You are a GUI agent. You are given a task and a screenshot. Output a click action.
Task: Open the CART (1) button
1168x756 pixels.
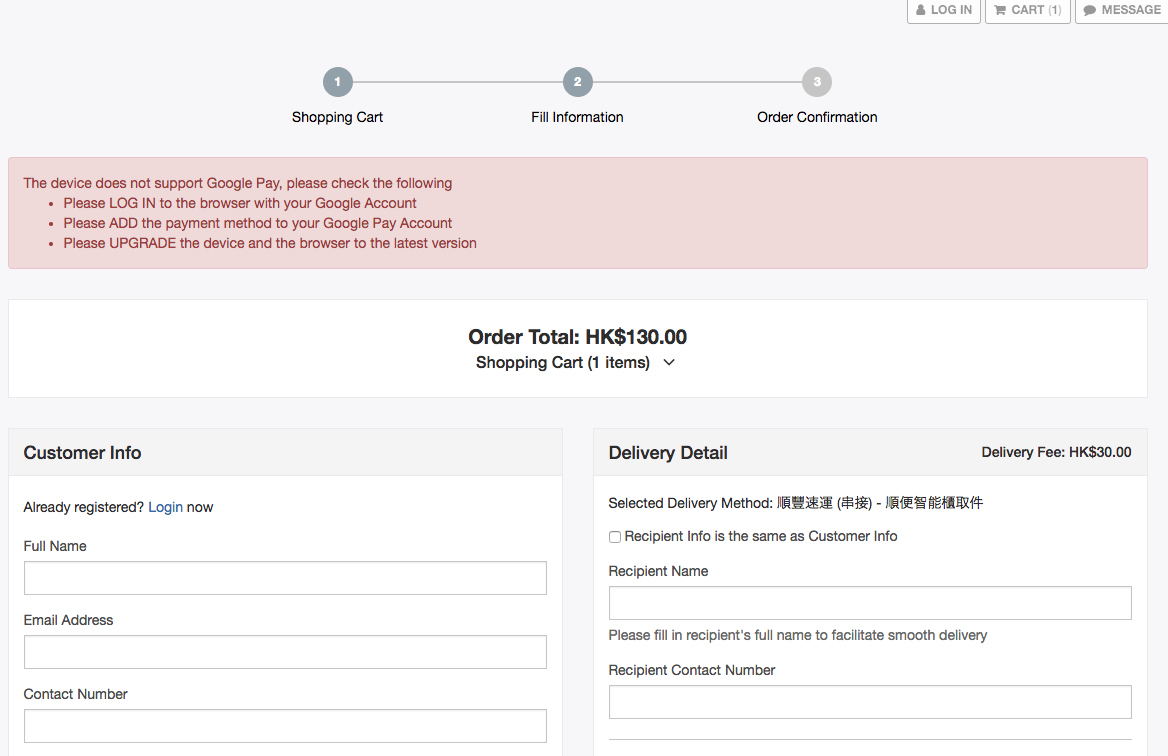tap(1027, 10)
